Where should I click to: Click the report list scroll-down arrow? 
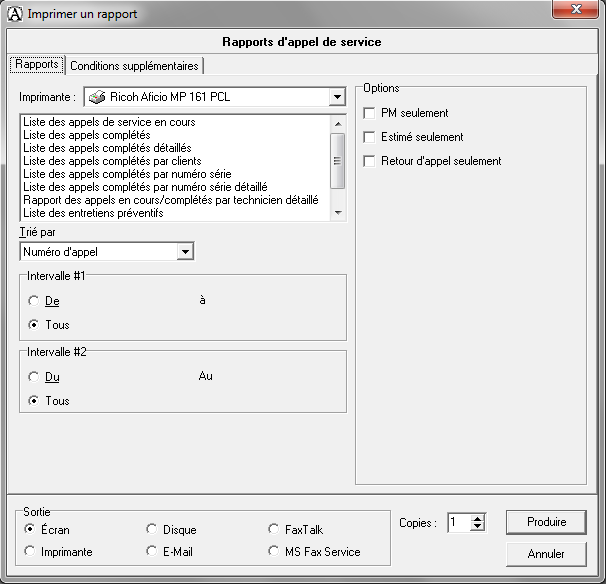(x=338, y=213)
